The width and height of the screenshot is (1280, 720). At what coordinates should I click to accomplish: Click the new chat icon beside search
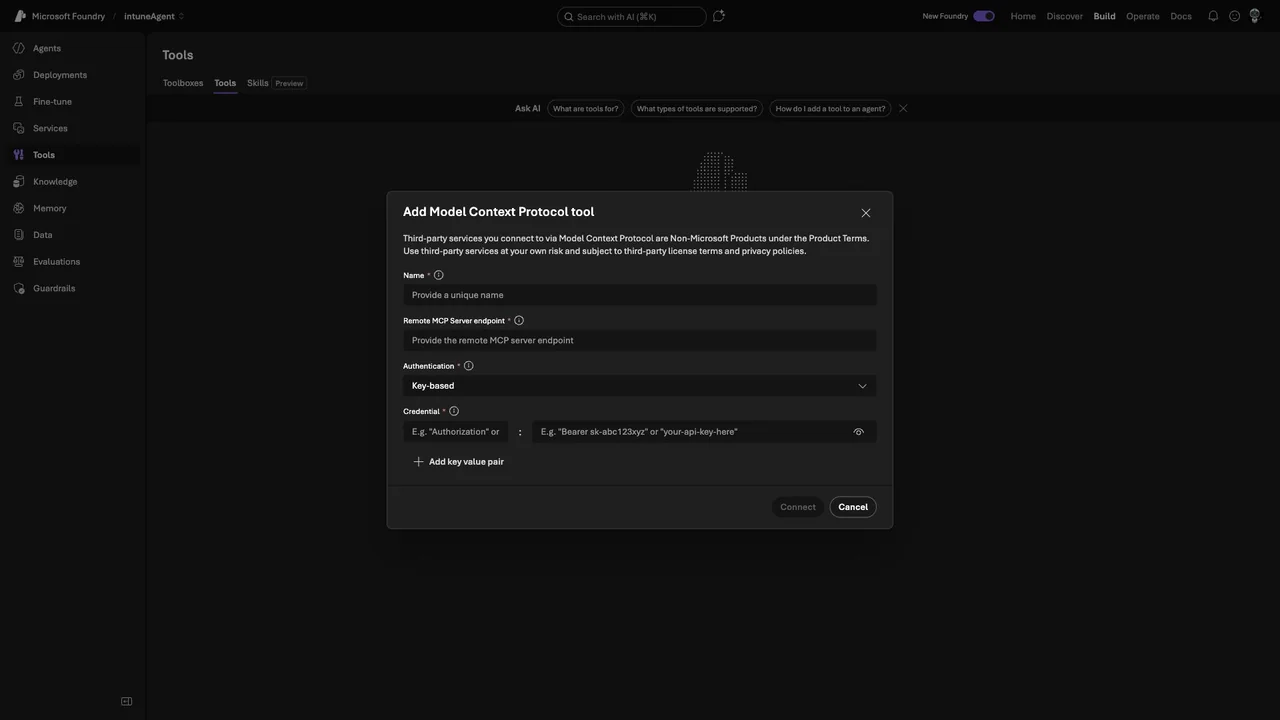click(718, 16)
